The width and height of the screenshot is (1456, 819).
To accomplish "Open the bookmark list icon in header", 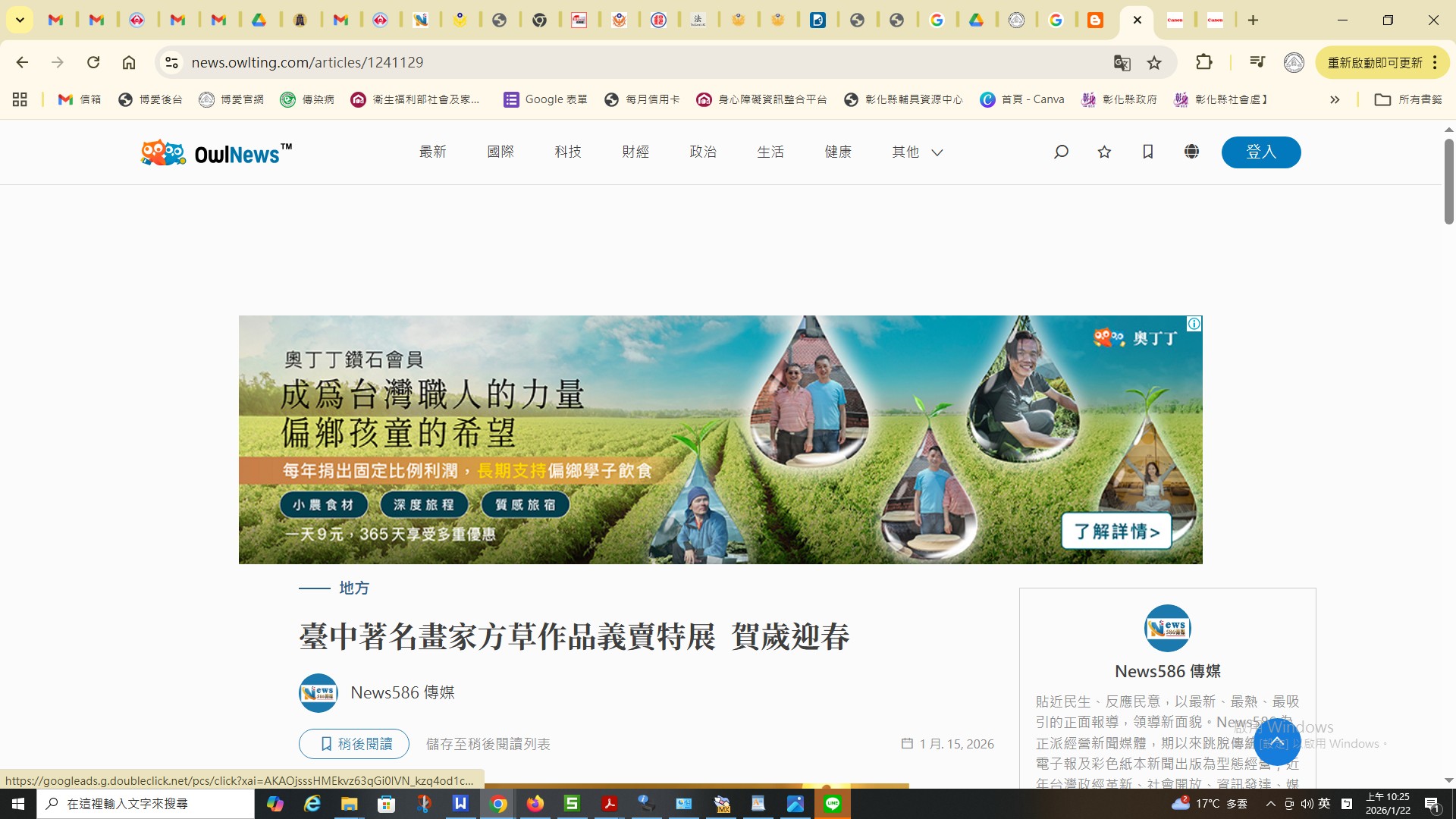I will 1148,152.
